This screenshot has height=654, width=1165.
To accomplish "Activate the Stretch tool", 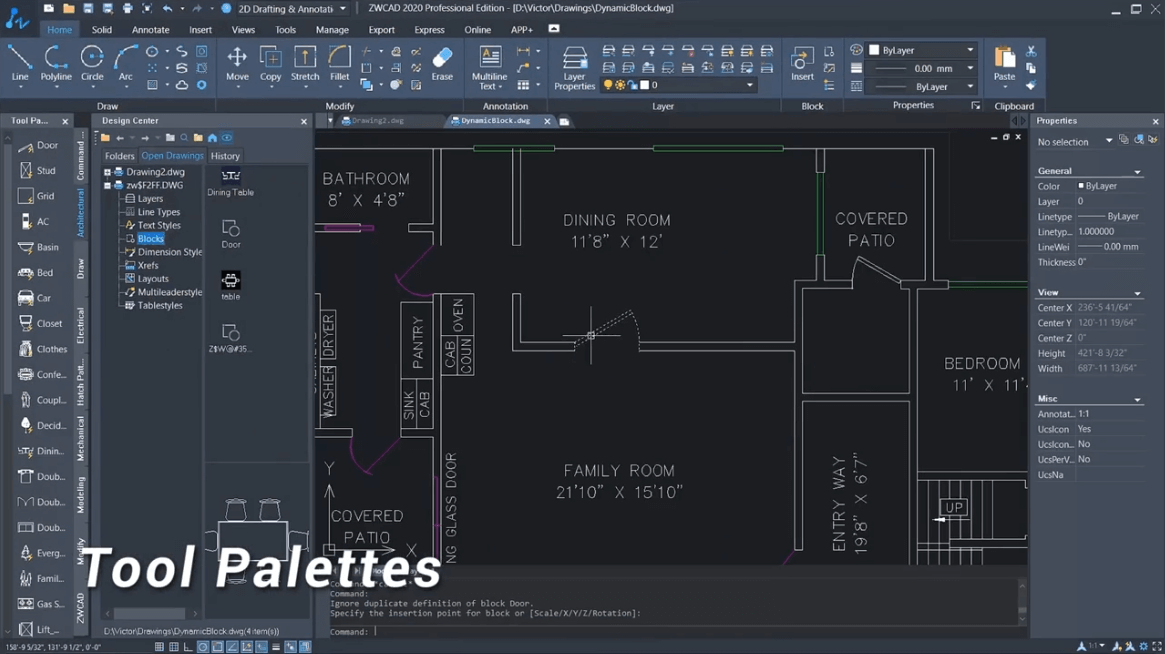I will (x=305, y=64).
